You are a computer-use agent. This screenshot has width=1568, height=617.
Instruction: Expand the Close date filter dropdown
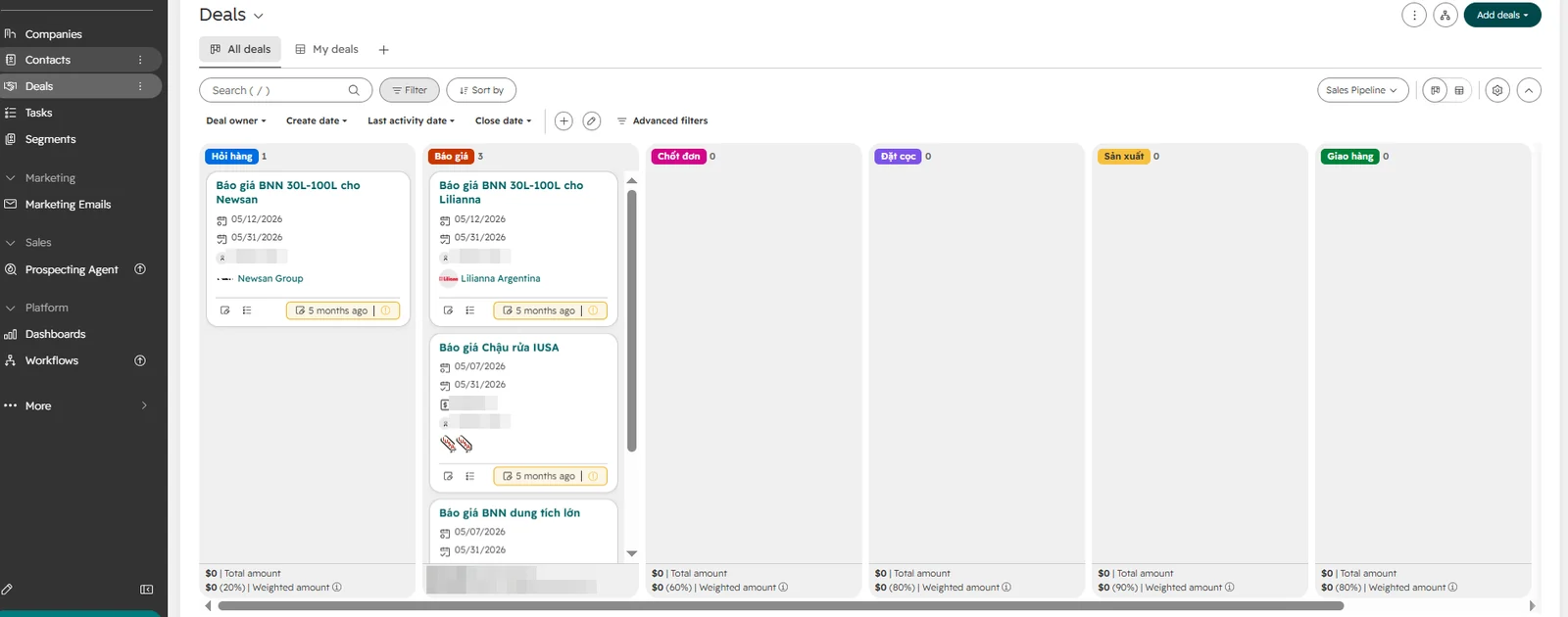(504, 120)
